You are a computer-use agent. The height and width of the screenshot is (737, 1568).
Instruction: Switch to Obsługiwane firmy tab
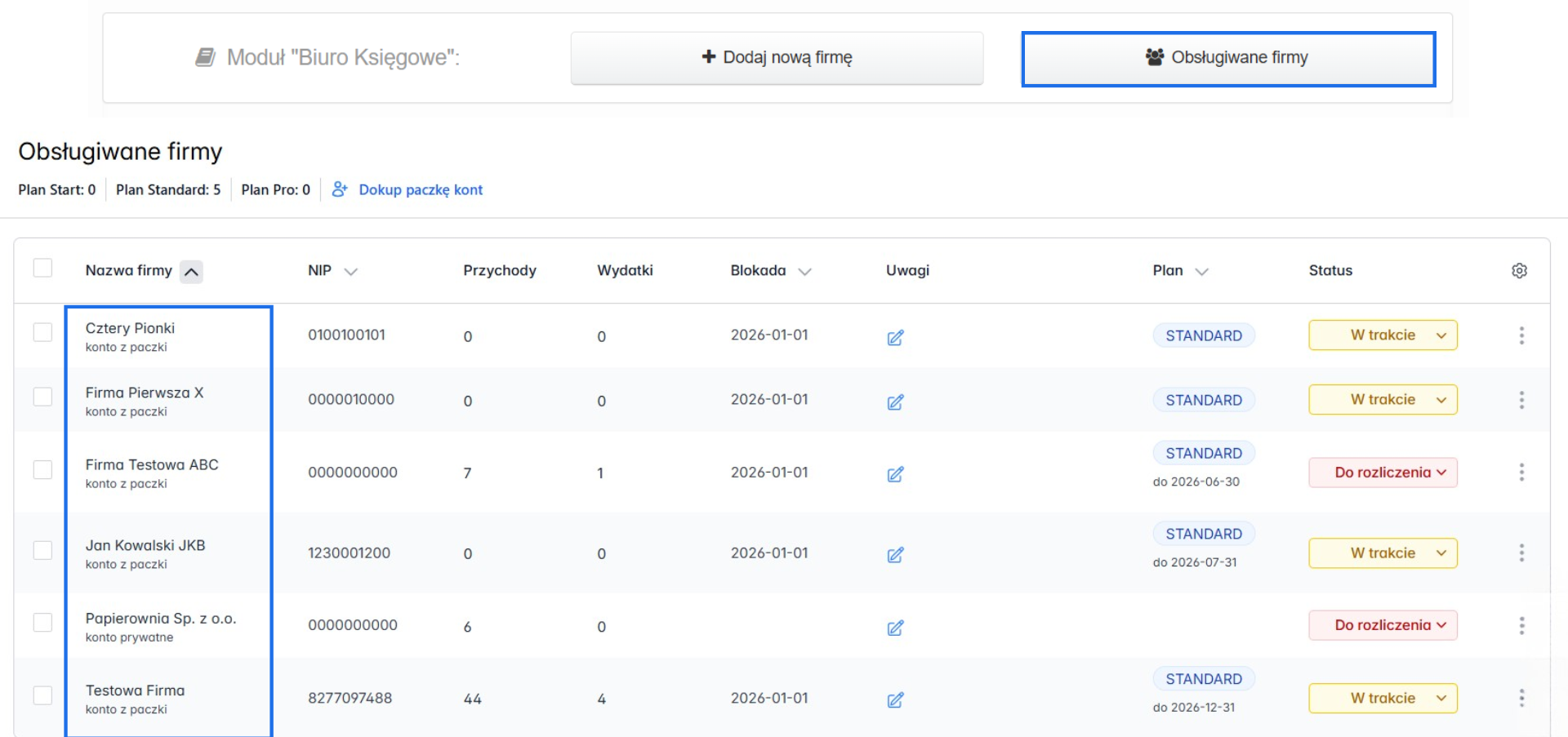(x=1227, y=58)
